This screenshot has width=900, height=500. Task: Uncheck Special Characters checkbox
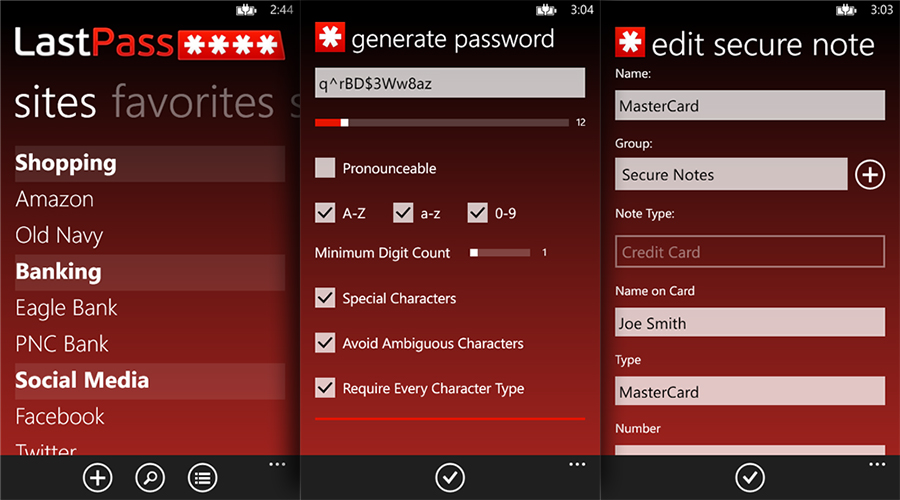point(325,298)
